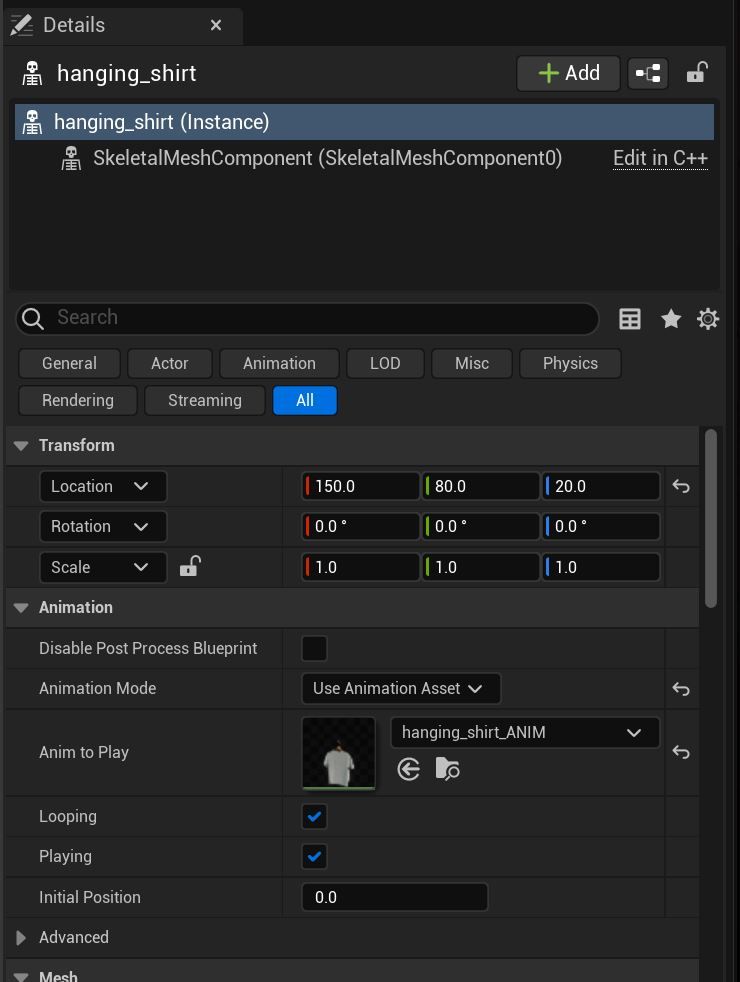Viewport: 740px width, 982px height.
Task: Select the Rendering filter tab
Action: click(x=78, y=400)
